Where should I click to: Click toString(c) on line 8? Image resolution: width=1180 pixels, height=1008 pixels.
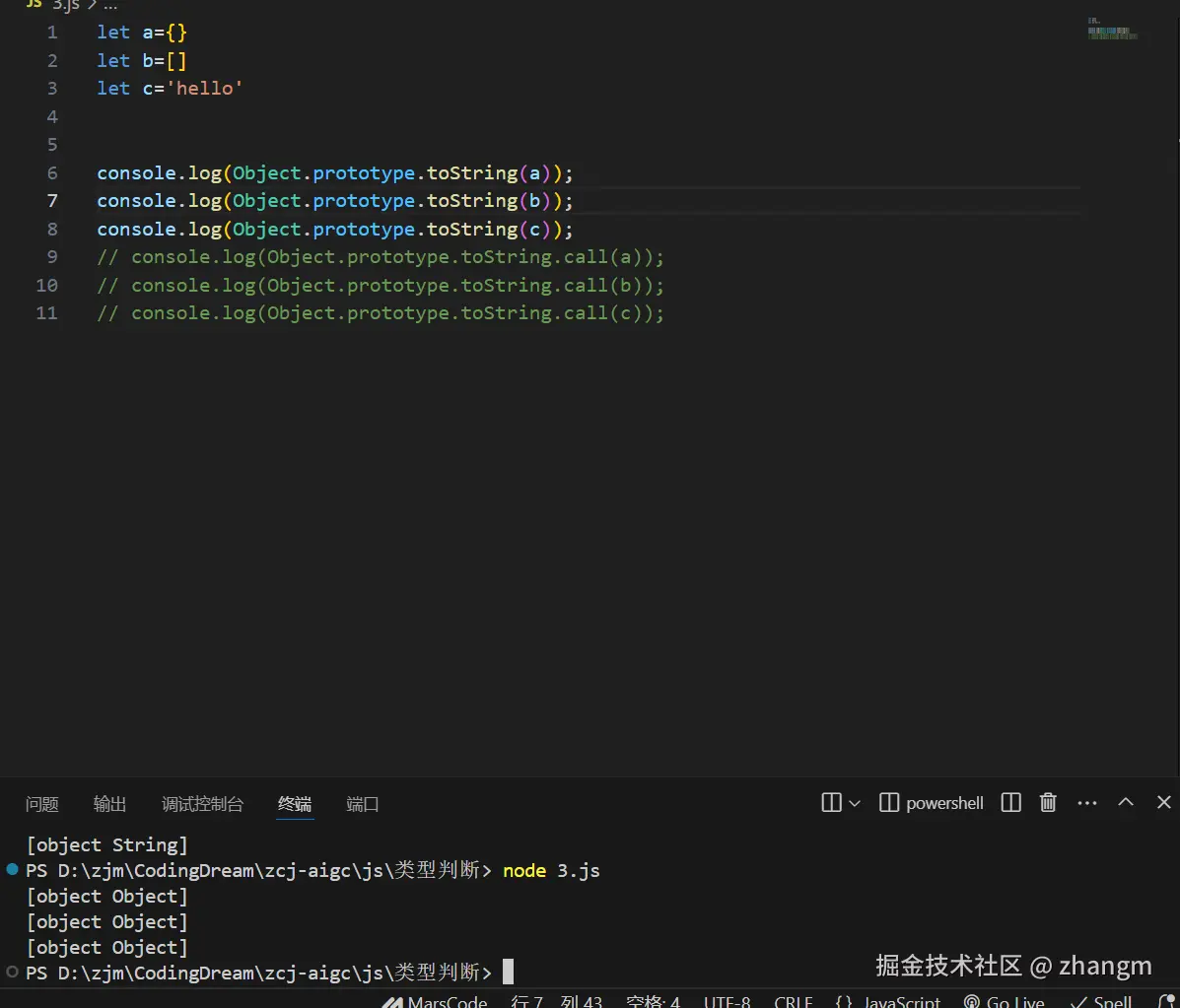coord(489,229)
